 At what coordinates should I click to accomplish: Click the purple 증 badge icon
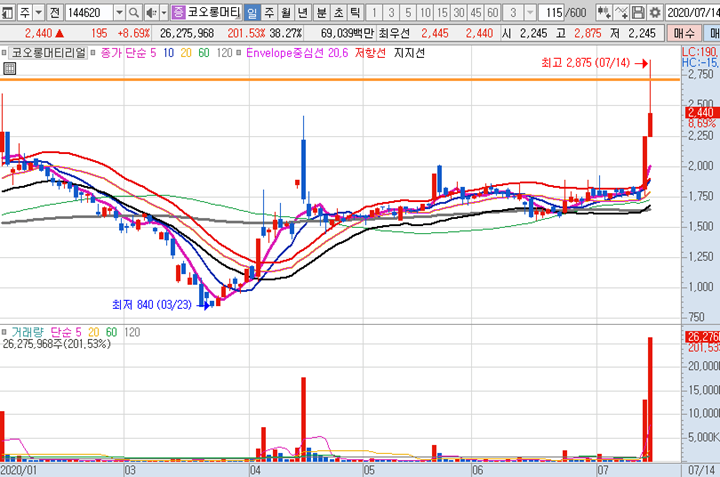(178, 13)
